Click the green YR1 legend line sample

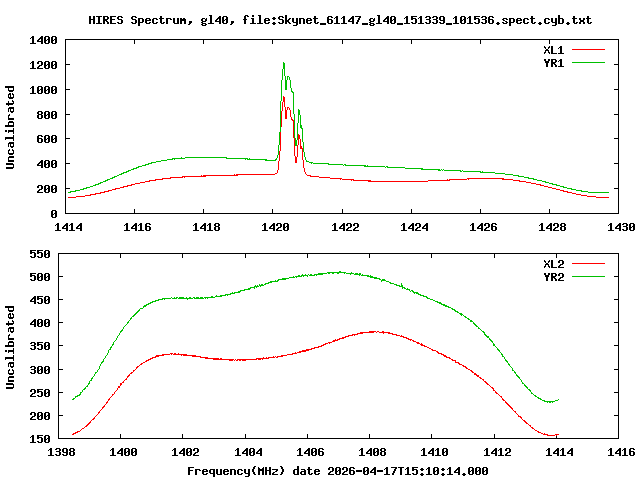pos(588,63)
